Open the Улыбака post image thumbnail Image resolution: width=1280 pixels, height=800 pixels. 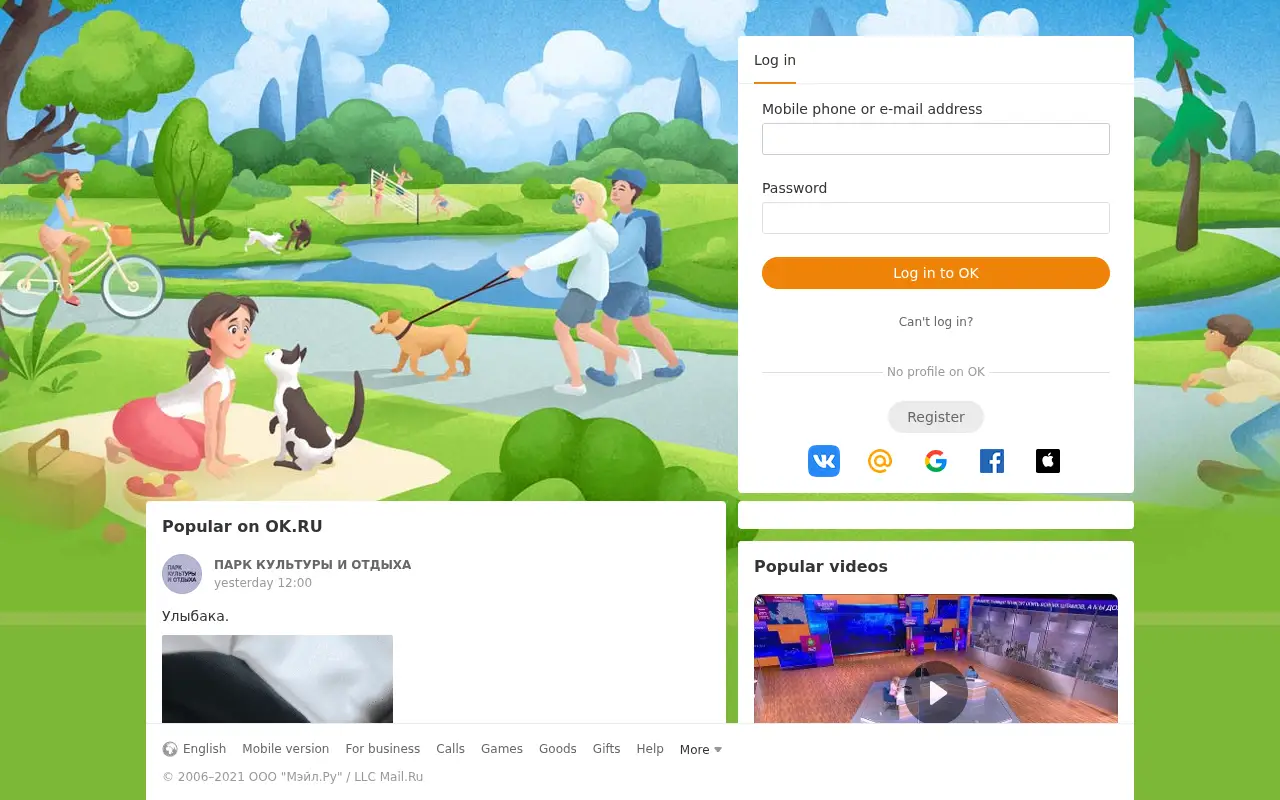[x=277, y=679]
